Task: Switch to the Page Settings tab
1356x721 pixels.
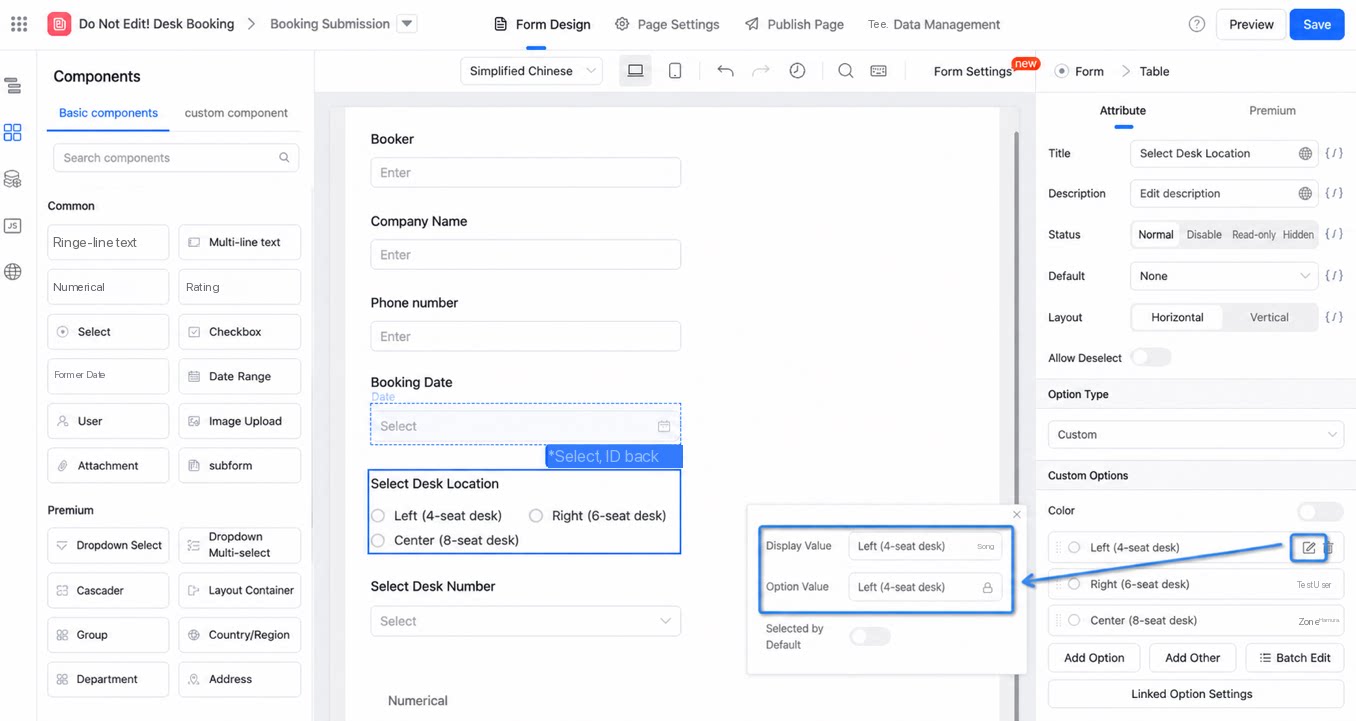Action: (667, 24)
